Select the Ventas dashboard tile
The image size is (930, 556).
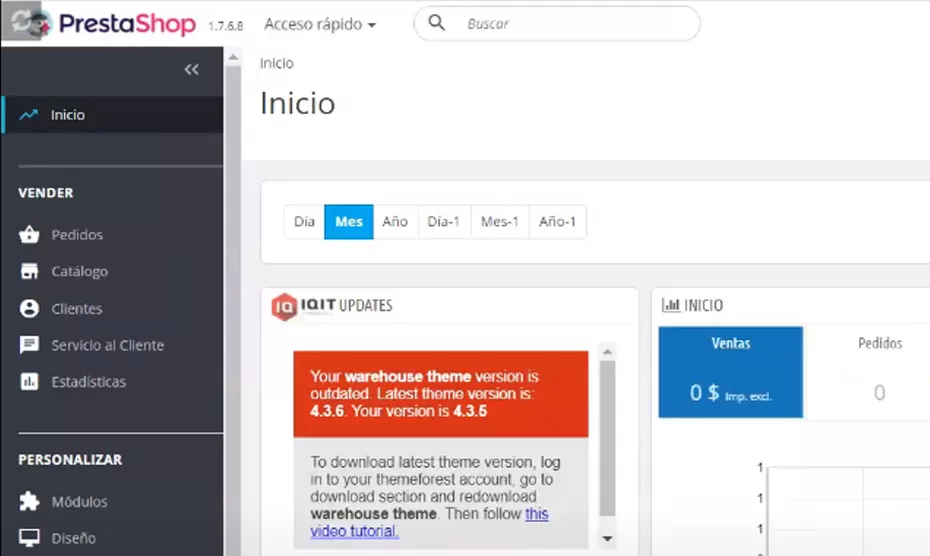tap(731, 372)
